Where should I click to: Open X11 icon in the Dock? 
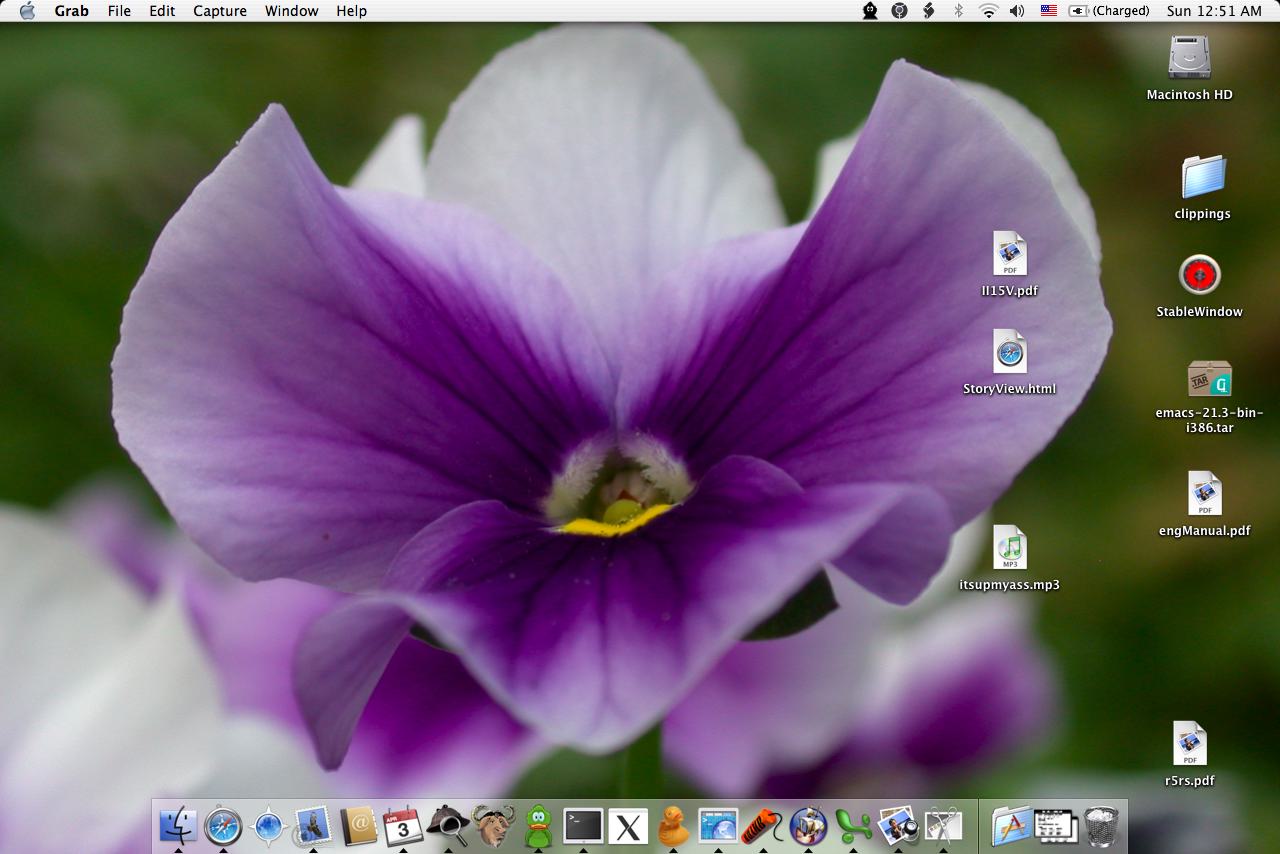[628, 826]
